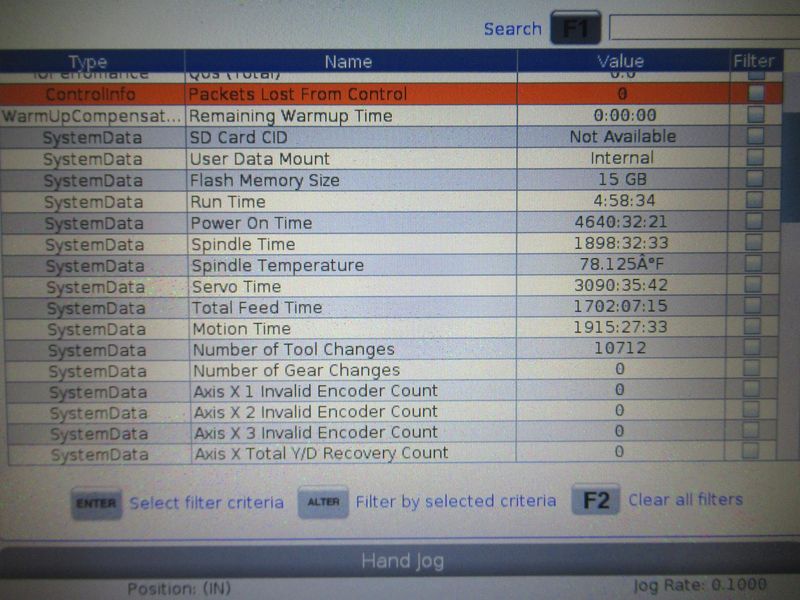This screenshot has height=600, width=800.
Task: Click the F1 search key icon
Action: (x=575, y=28)
